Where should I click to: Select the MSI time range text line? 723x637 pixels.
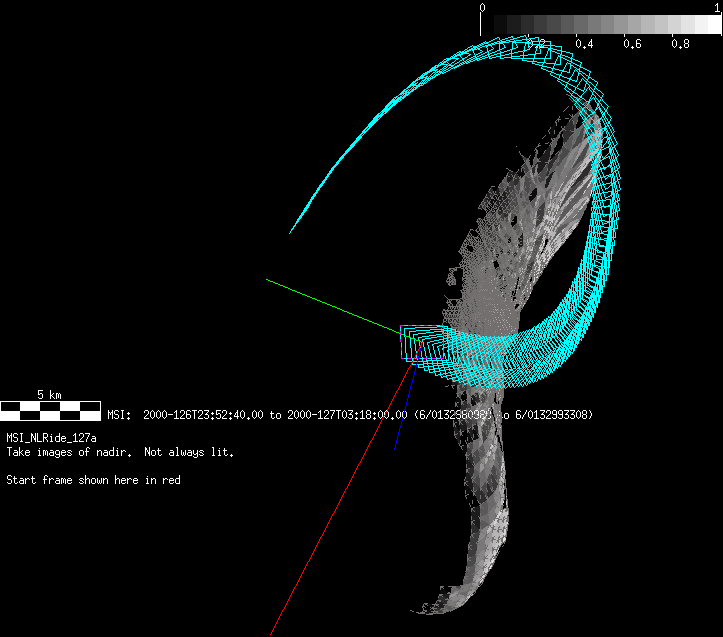(350, 415)
